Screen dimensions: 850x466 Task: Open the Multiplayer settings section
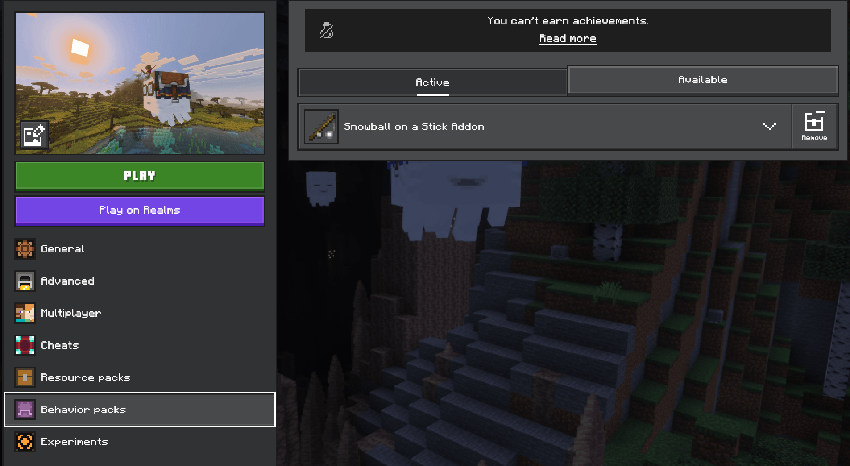coord(140,313)
